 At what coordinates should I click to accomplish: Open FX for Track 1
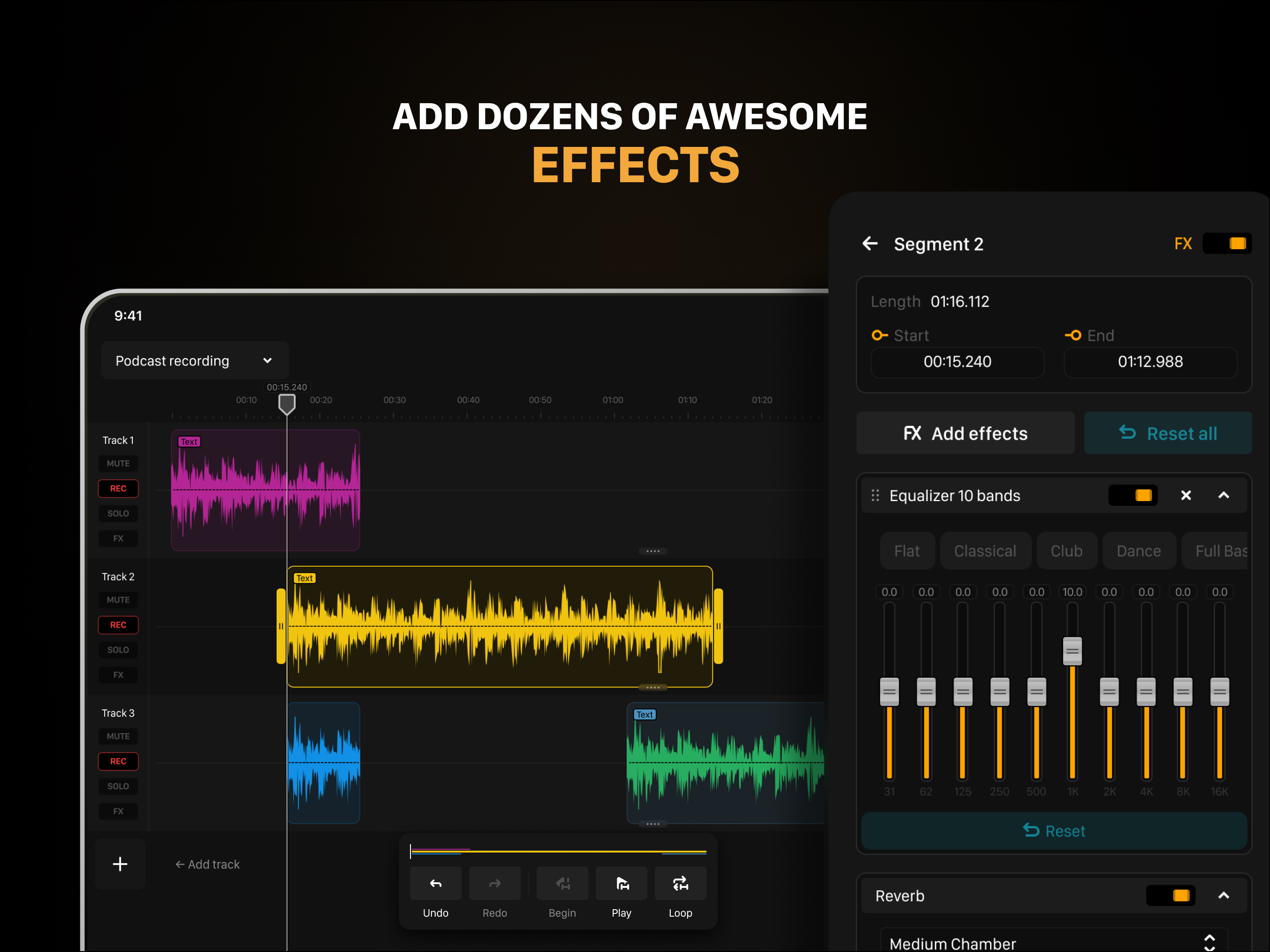pos(118,539)
